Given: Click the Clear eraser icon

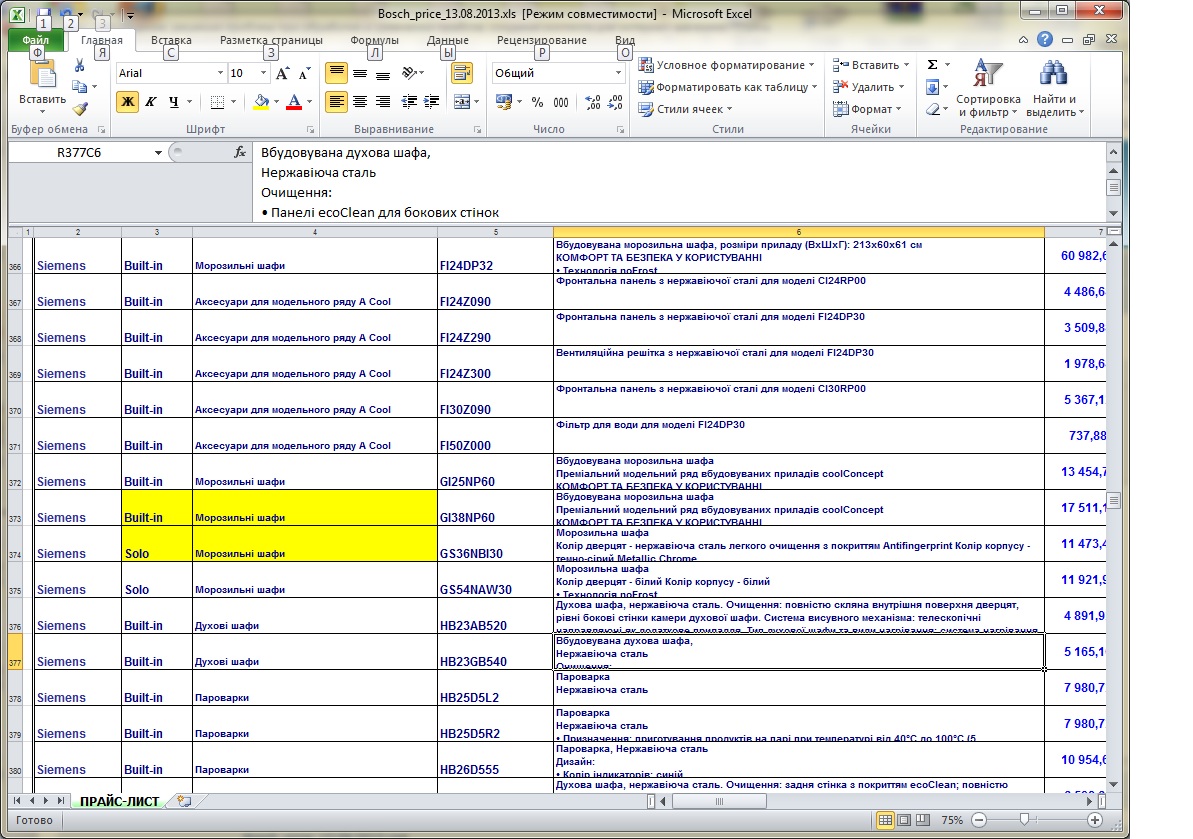Looking at the screenshot, I should click(x=934, y=109).
